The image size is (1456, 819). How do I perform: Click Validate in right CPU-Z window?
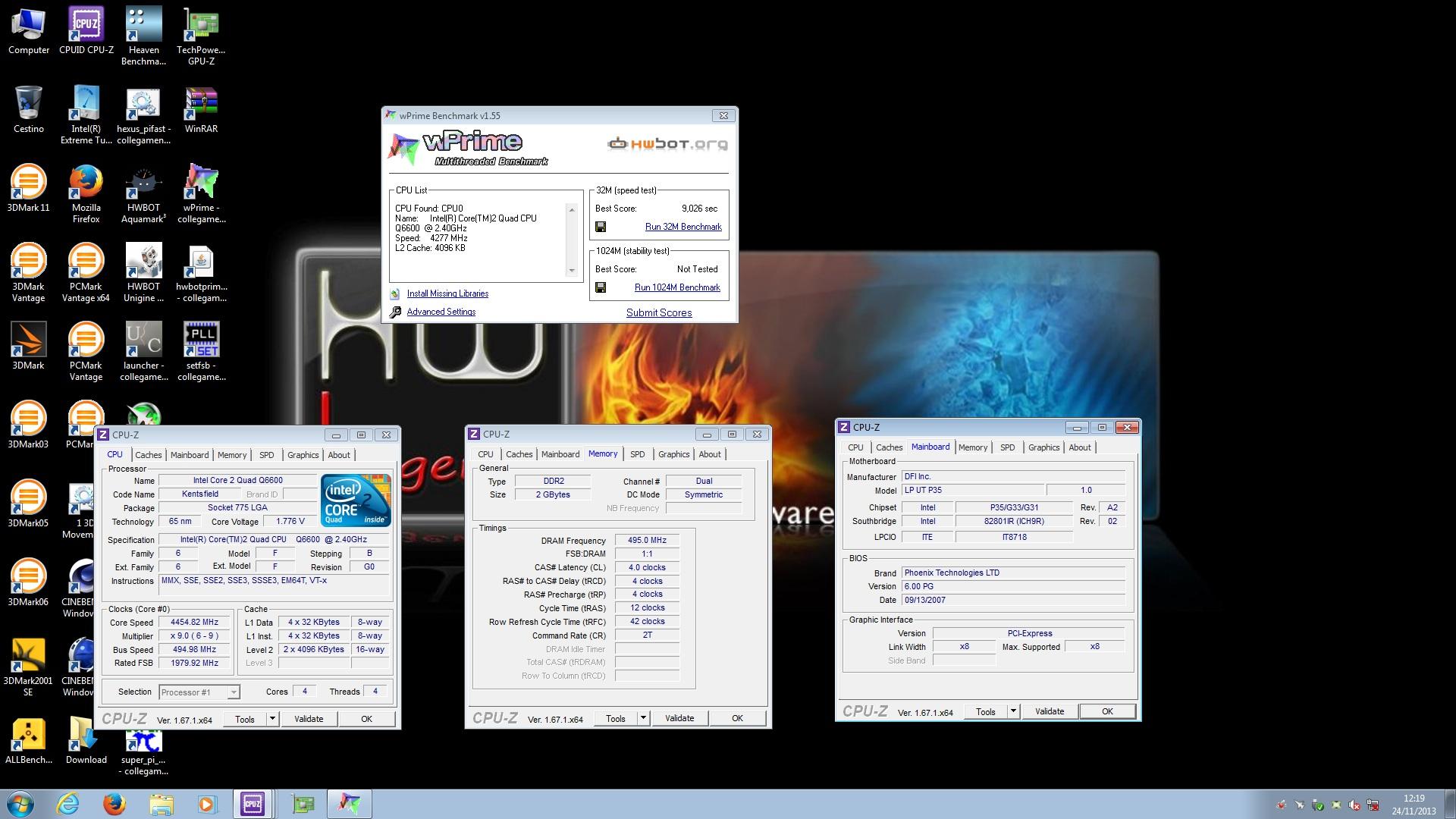click(1050, 711)
